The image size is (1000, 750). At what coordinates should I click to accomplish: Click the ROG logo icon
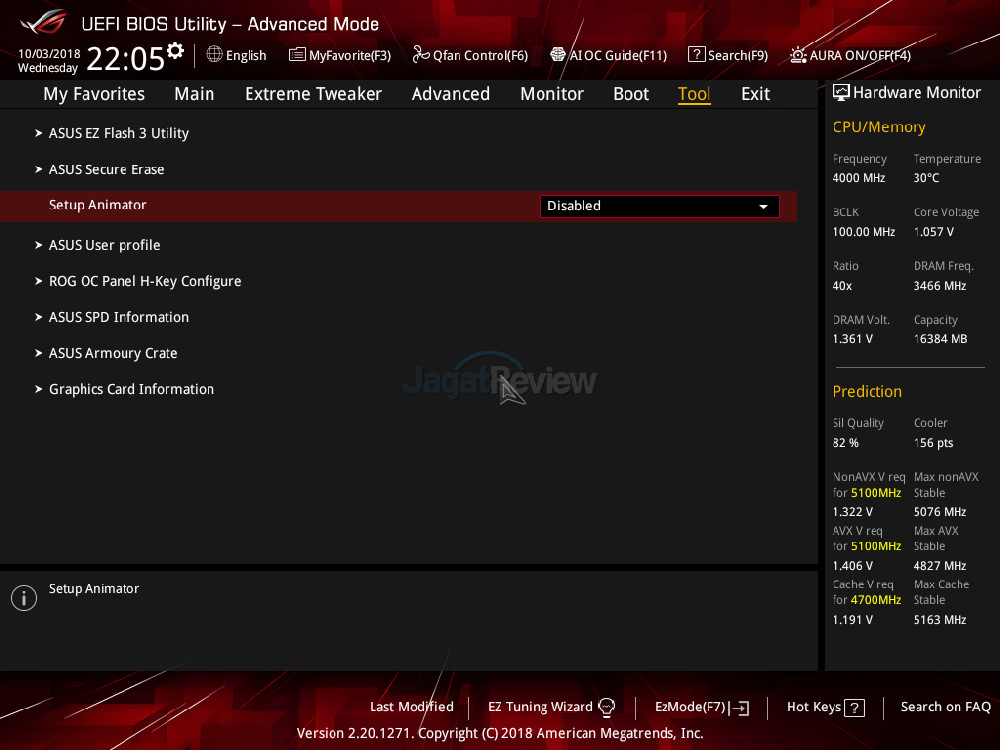pos(43,22)
